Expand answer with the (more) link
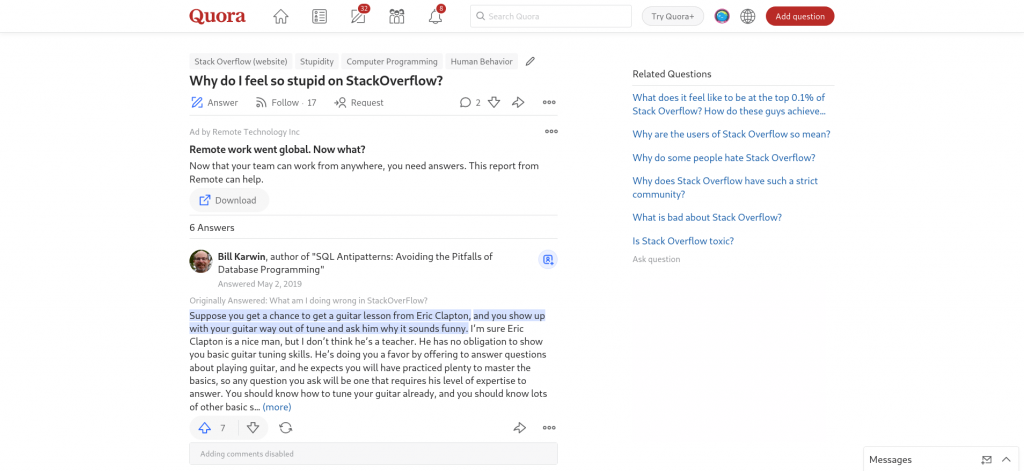 [277, 407]
